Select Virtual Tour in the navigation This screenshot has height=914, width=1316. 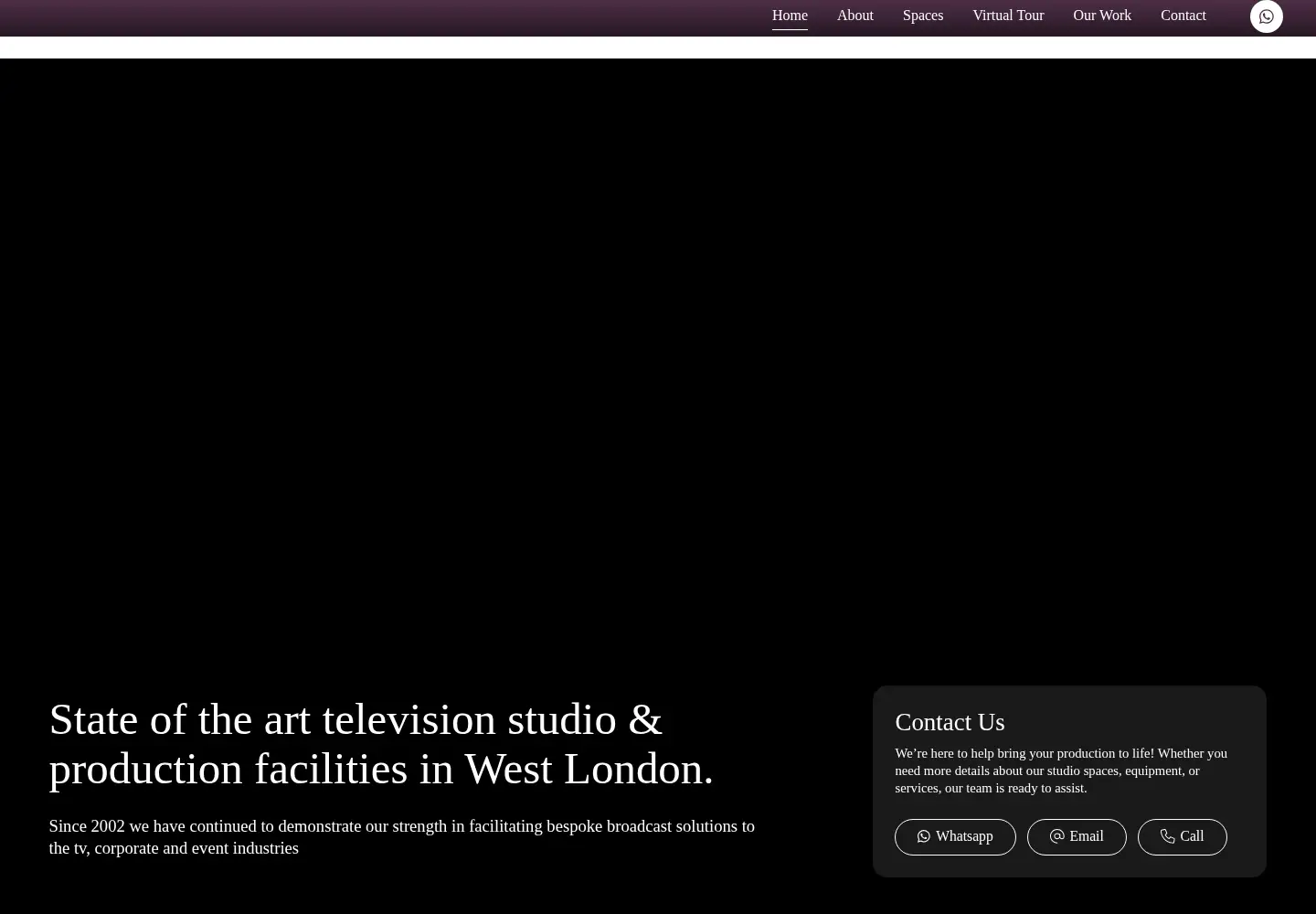tap(1008, 16)
